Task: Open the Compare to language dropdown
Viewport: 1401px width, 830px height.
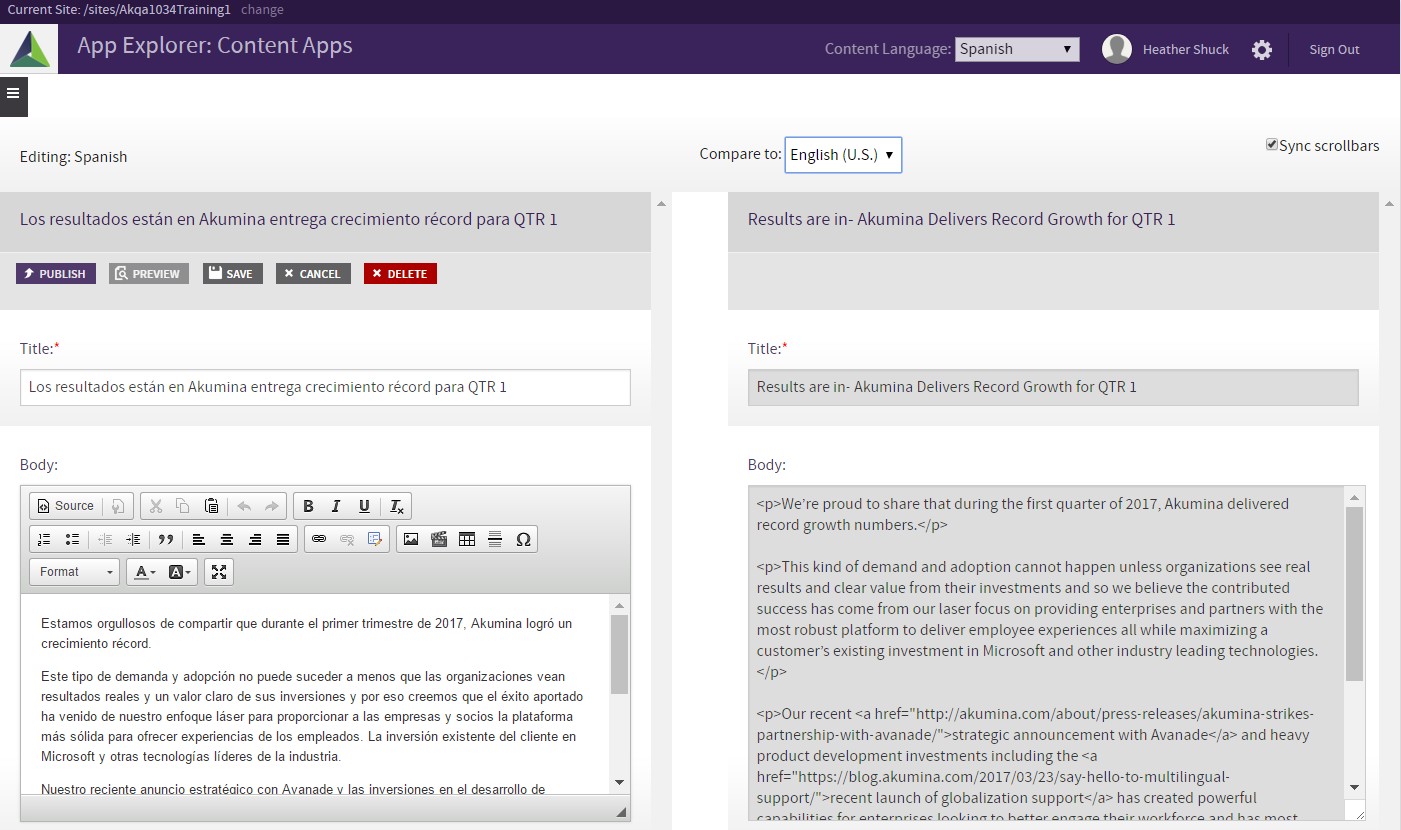Action: point(843,155)
